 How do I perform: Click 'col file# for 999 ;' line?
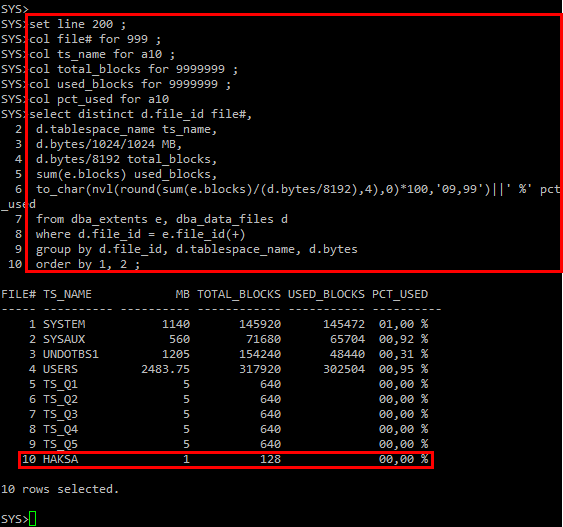(x=95, y=39)
